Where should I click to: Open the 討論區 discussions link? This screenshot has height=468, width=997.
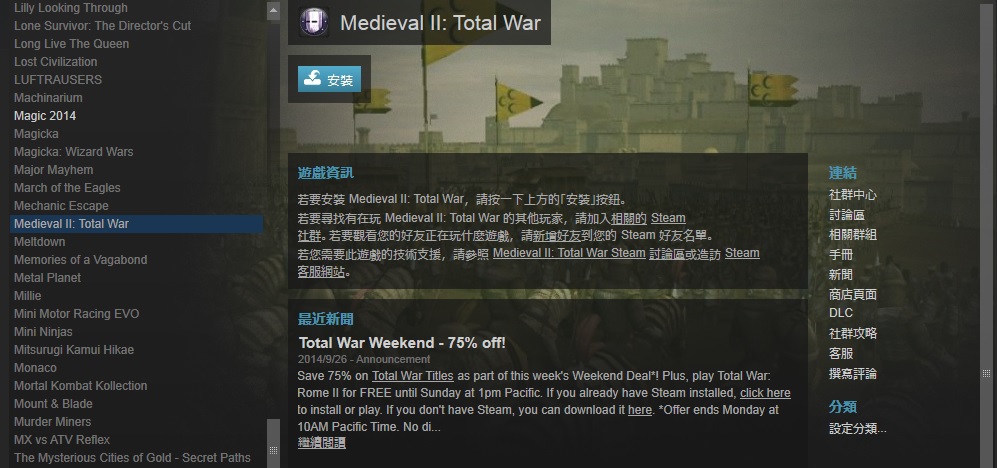847,215
